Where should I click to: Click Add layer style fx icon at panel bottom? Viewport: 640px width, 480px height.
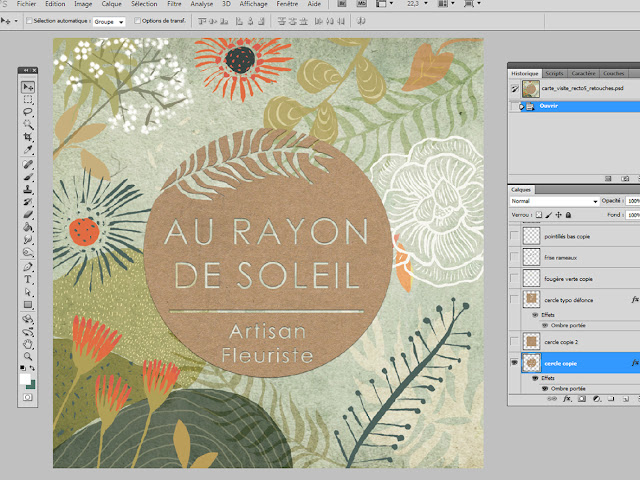(x=567, y=399)
